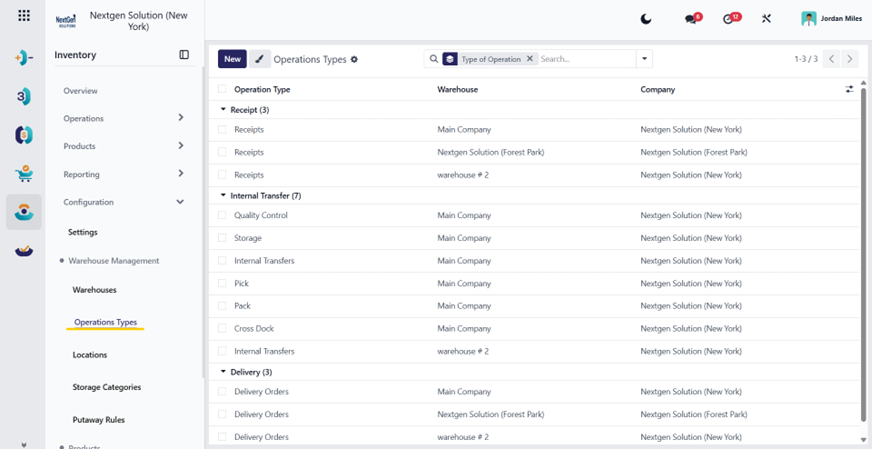Image resolution: width=872 pixels, height=449 pixels.
Task: Click the Jordan Miles user name
Action: pyautogui.click(x=841, y=18)
